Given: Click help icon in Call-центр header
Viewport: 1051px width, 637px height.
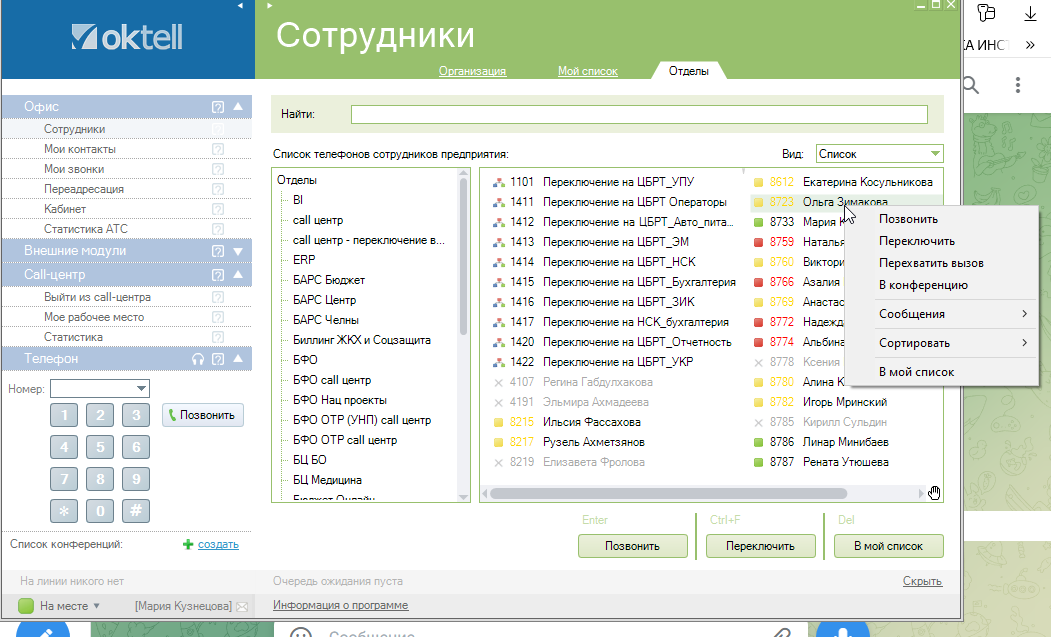Looking at the screenshot, I should pyautogui.click(x=218, y=275).
